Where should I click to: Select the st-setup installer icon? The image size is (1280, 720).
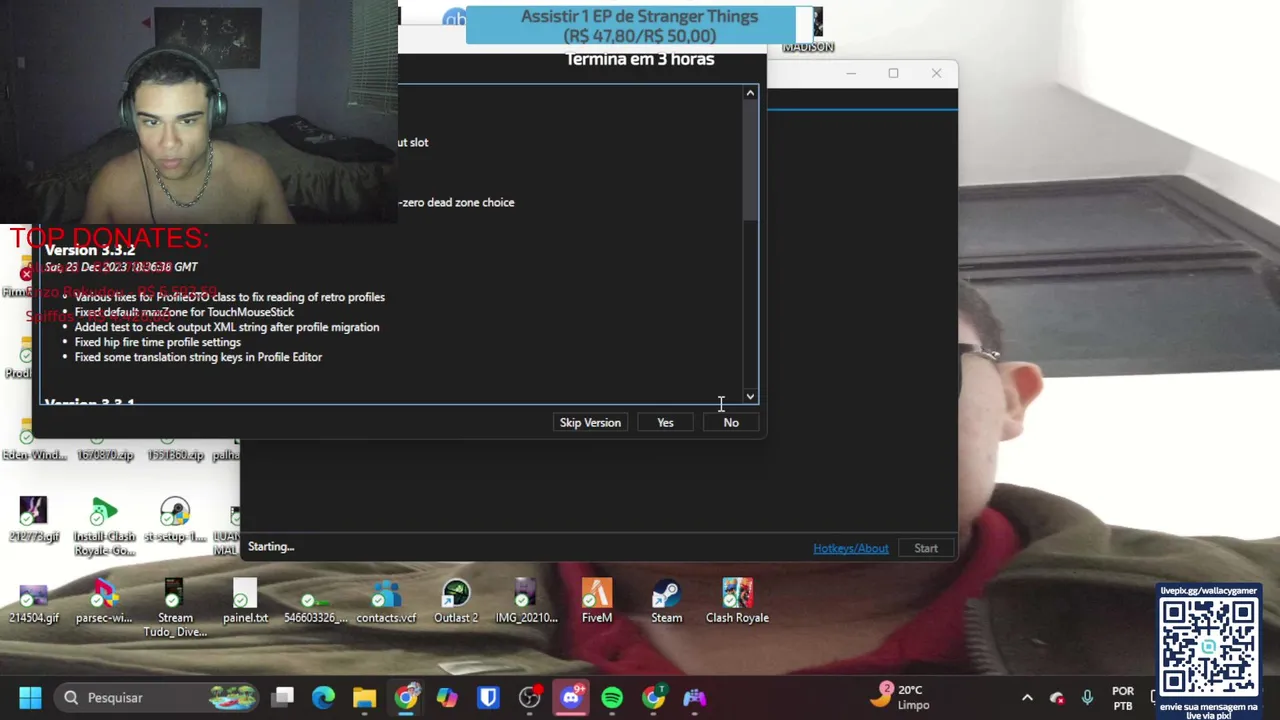pyautogui.click(x=175, y=520)
